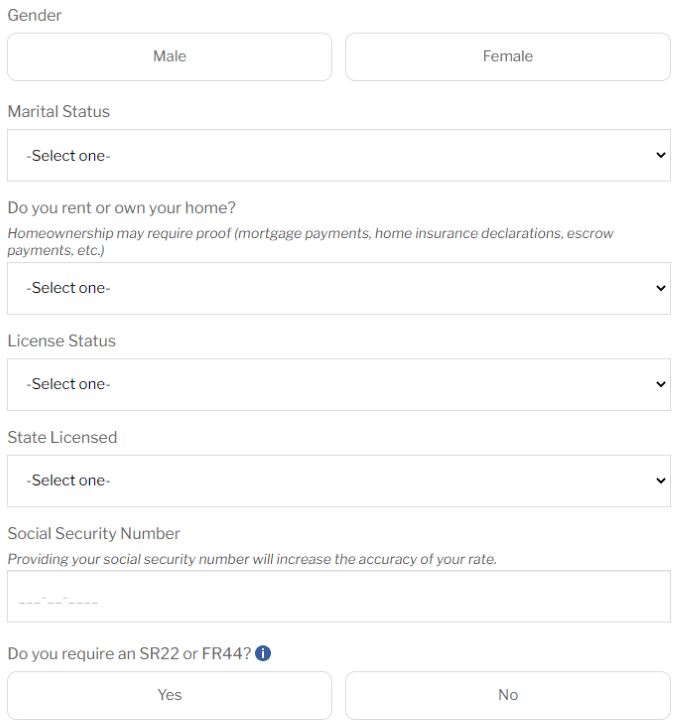Open the rent or own home dropdown
Image resolution: width=680 pixels, height=726 pixels.
339,288
